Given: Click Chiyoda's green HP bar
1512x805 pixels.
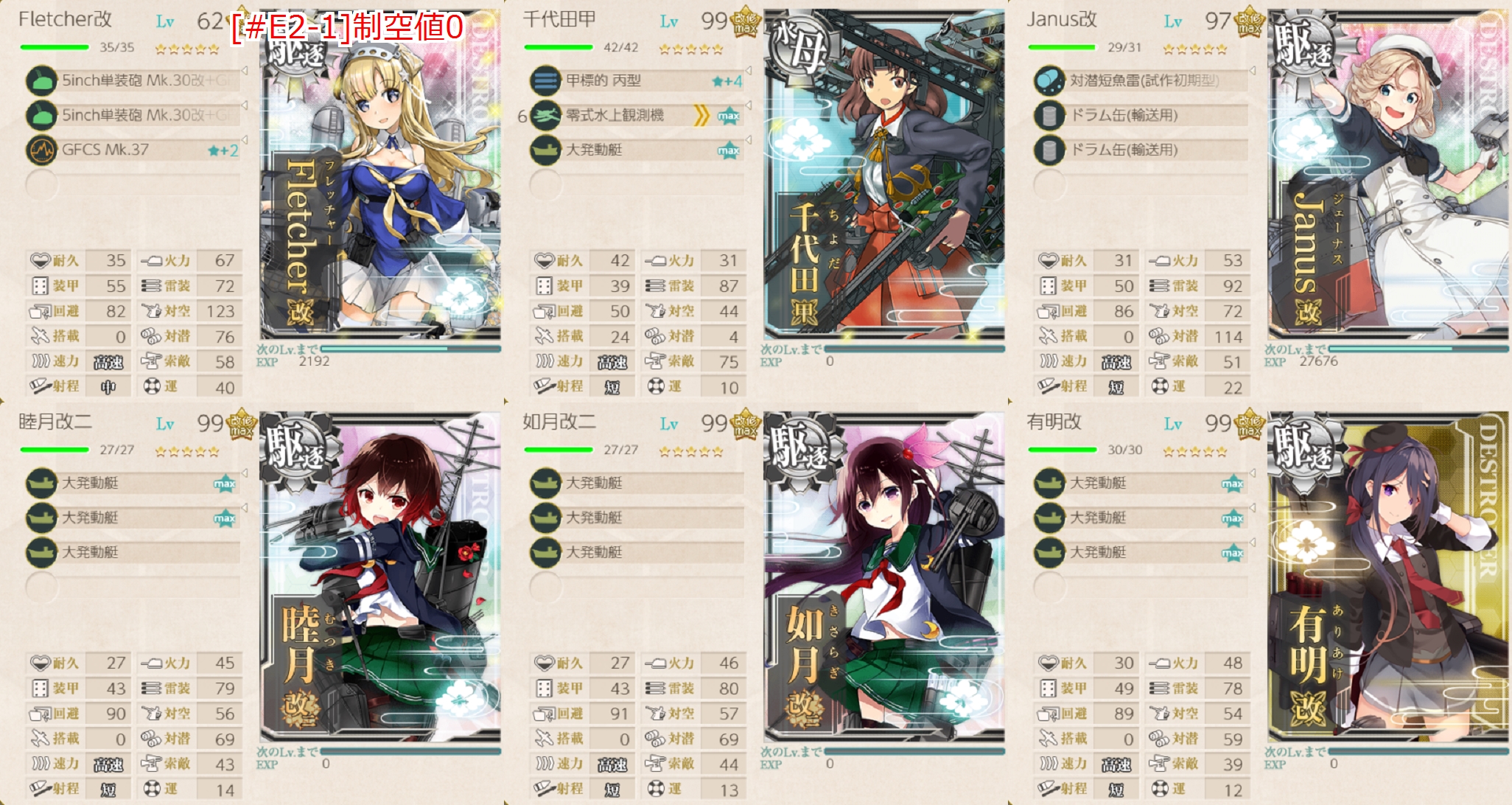Looking at the screenshot, I should coord(559,47).
